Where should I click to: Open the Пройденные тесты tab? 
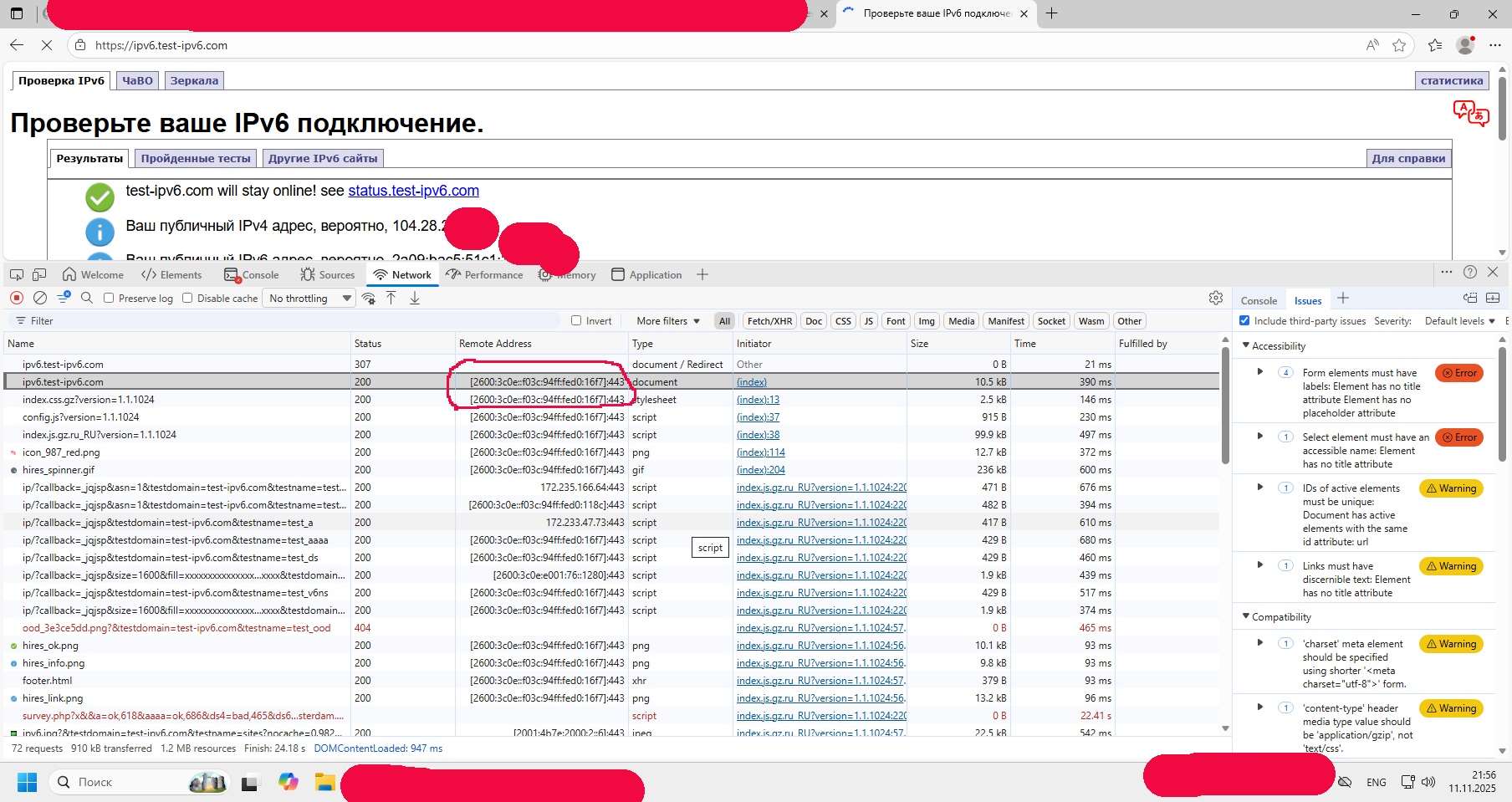coord(196,158)
